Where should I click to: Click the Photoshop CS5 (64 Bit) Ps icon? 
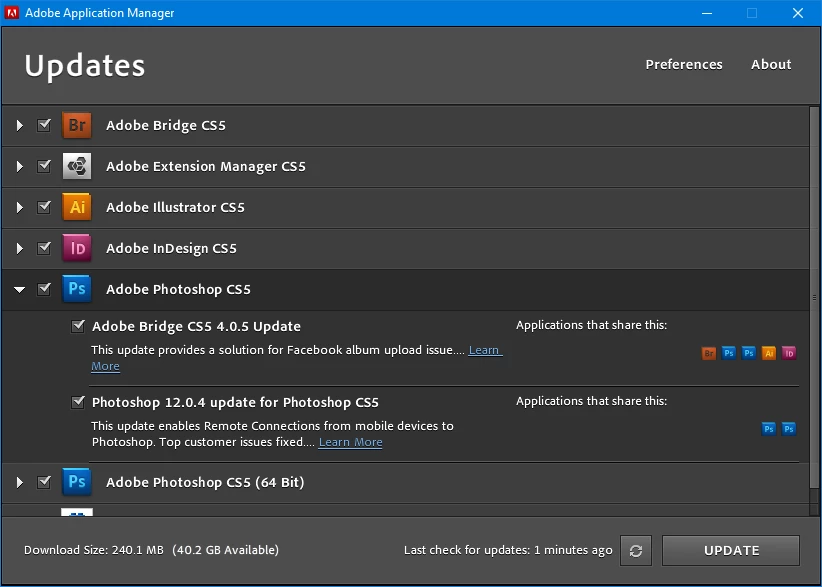point(77,482)
